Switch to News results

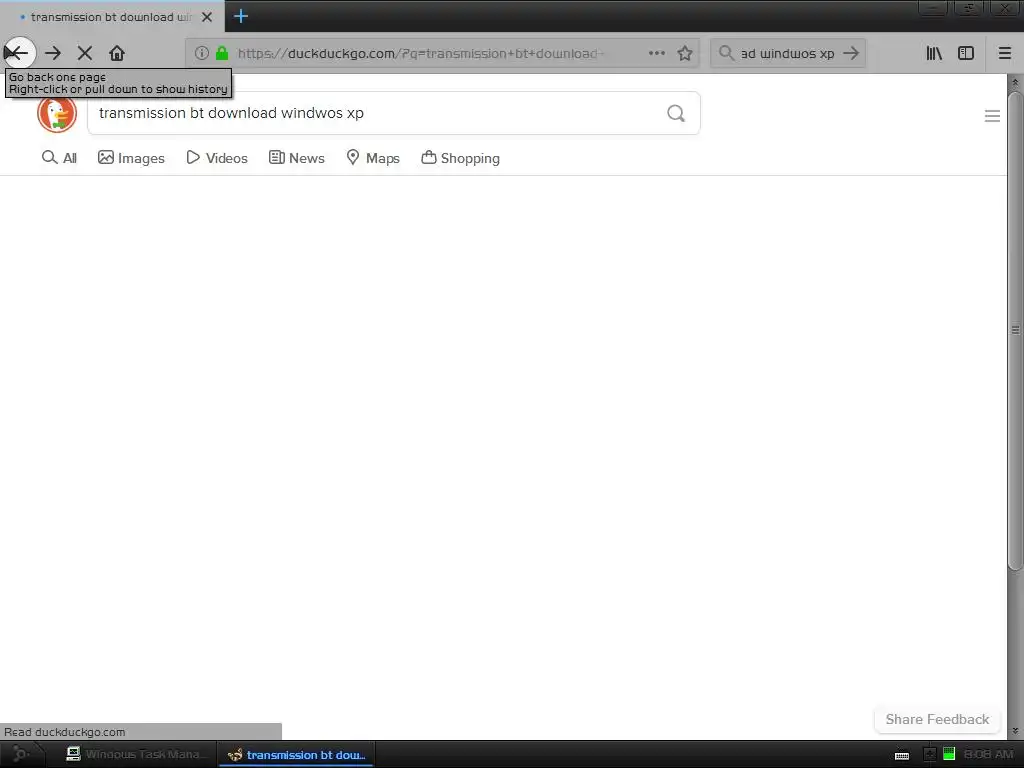(x=296, y=157)
